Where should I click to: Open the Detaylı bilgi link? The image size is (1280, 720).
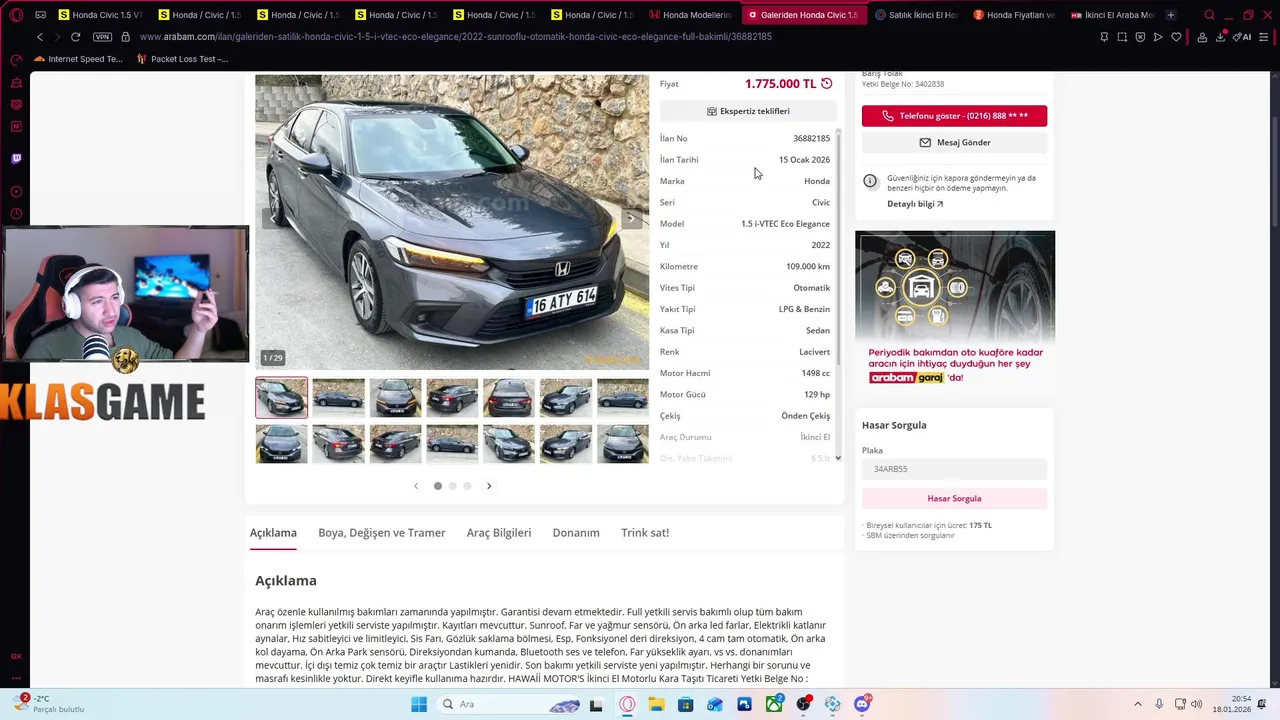coord(915,204)
